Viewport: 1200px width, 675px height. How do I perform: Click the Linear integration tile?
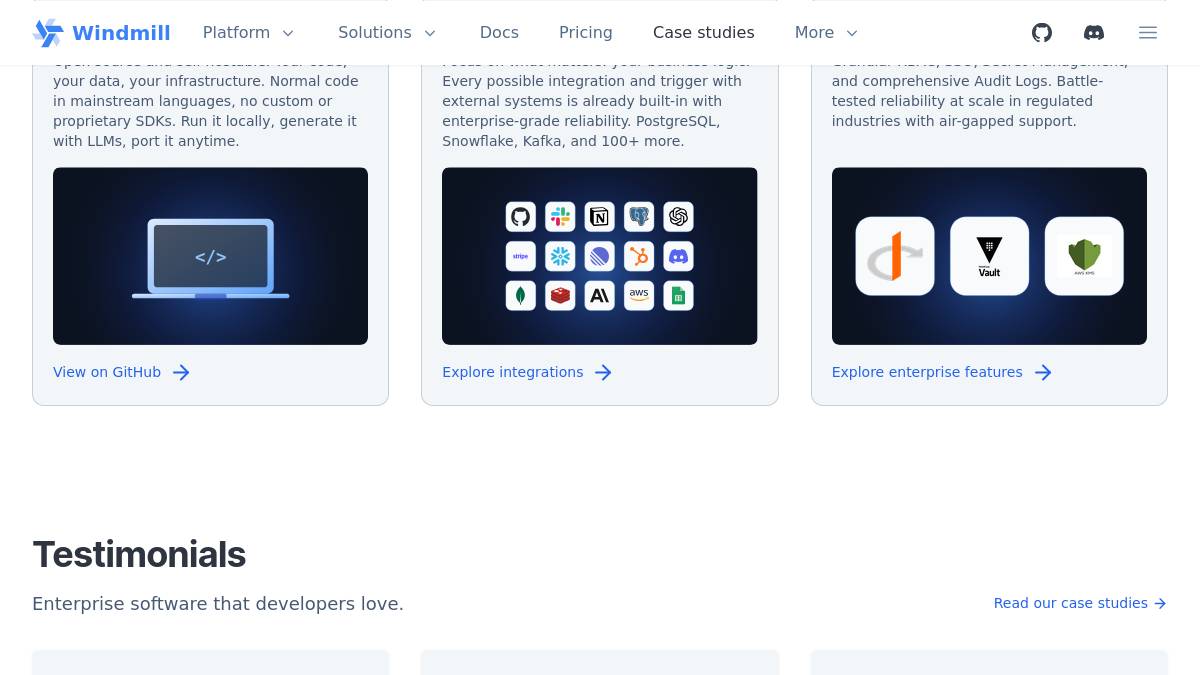[599, 256]
